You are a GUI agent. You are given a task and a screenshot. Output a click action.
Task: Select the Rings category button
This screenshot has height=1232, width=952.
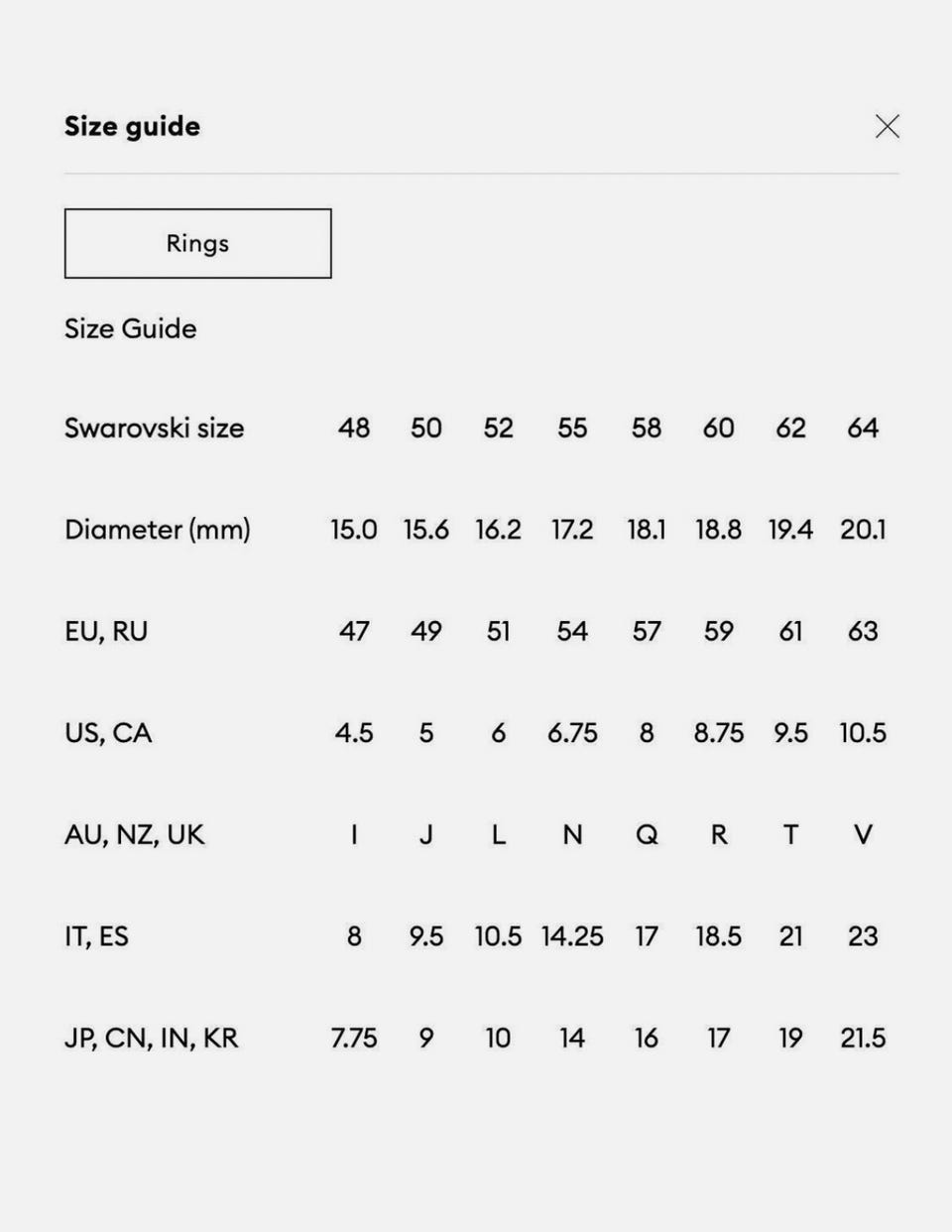(x=197, y=243)
